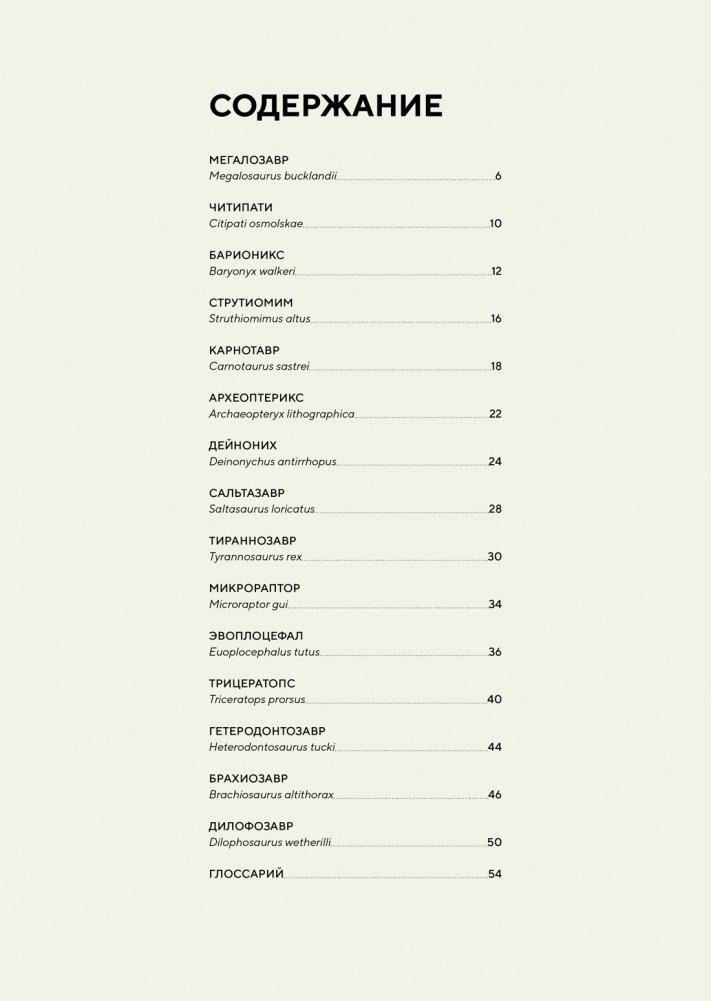The width and height of the screenshot is (711, 1001).
Task: Select the БАРИОНИКС contents entry heading
Action: coord(247,255)
